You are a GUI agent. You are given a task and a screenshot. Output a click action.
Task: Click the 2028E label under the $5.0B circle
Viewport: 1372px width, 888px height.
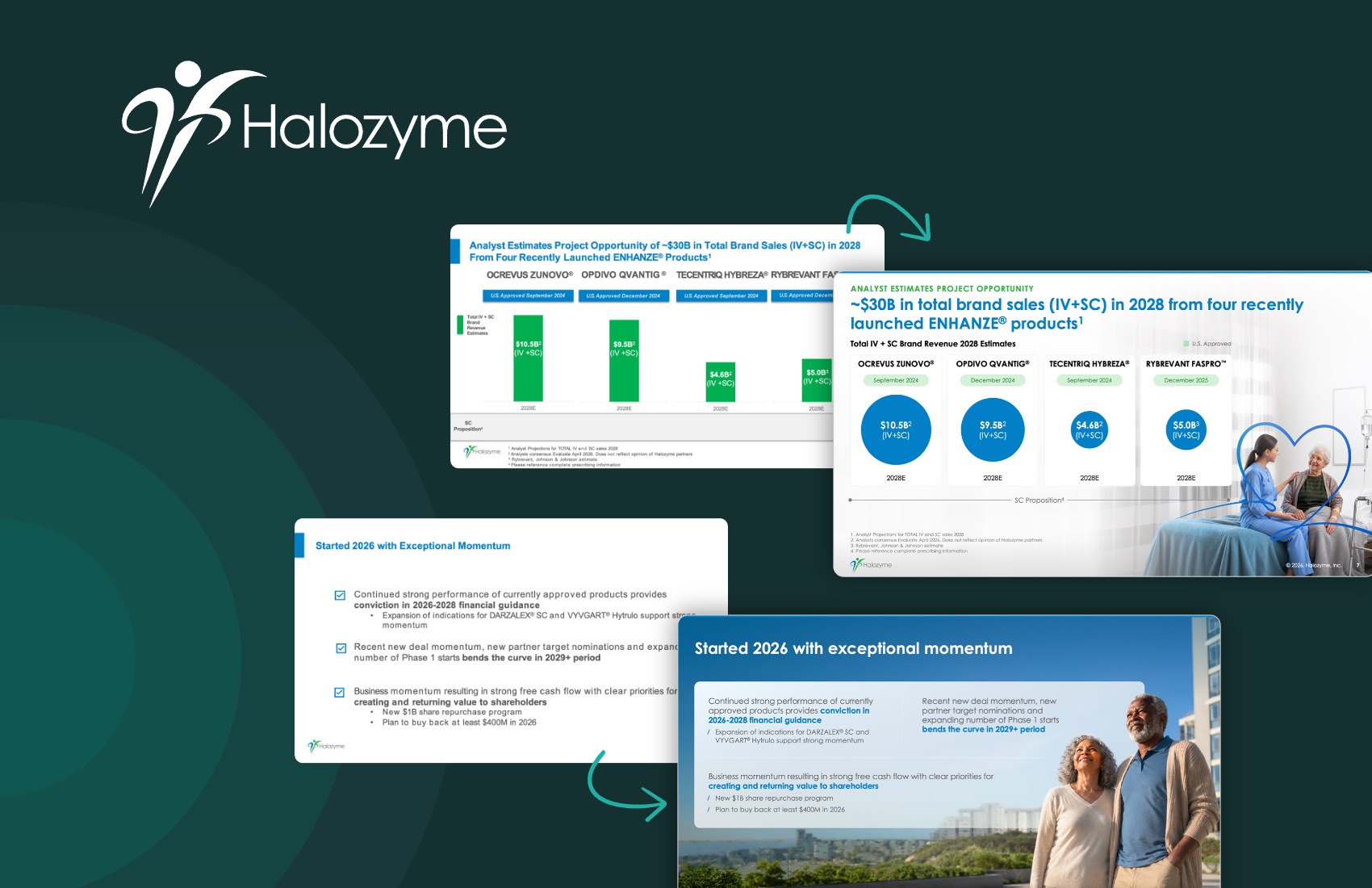point(1186,478)
